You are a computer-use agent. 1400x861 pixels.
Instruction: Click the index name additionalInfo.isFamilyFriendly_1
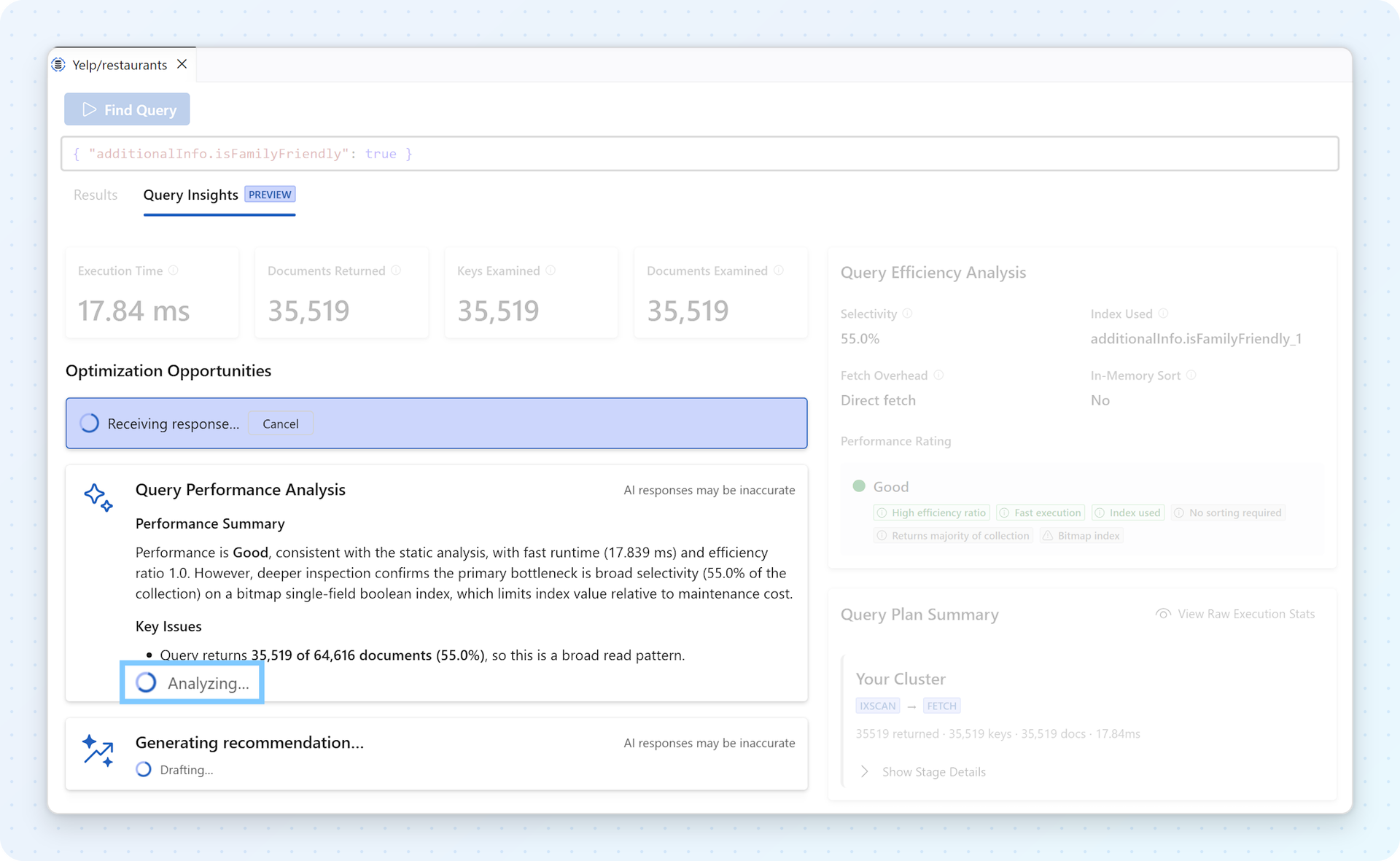point(1196,339)
